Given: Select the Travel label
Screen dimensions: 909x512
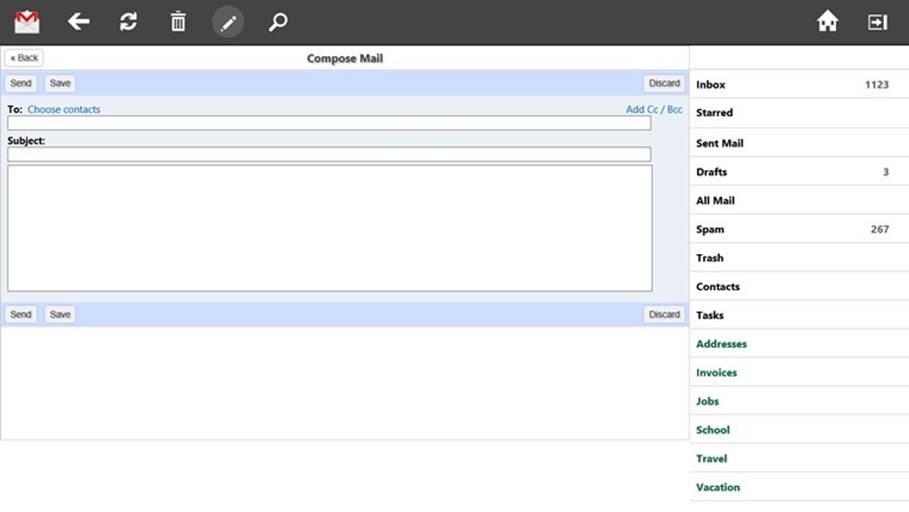Looking at the screenshot, I should (x=711, y=458).
